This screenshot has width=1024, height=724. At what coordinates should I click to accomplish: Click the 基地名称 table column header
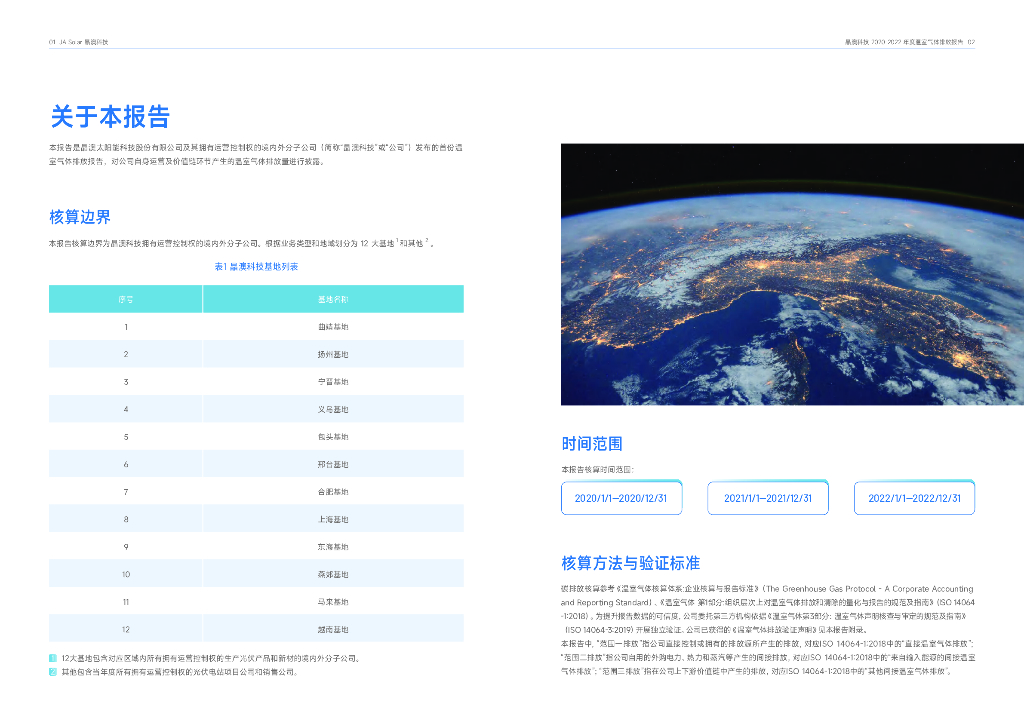click(x=333, y=299)
